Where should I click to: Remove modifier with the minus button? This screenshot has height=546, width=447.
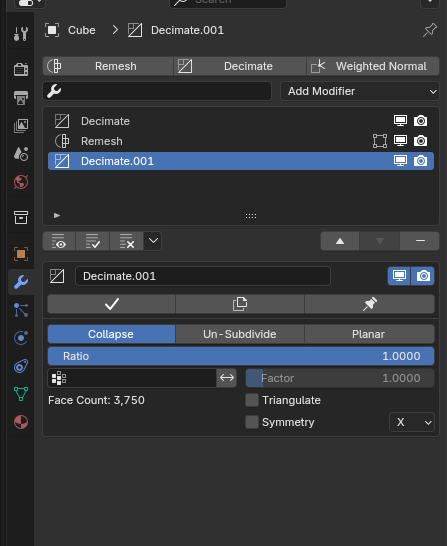coord(420,241)
